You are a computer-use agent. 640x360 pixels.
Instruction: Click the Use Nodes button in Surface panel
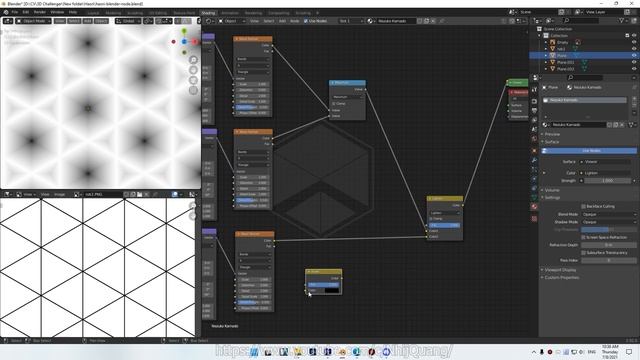pos(589,151)
